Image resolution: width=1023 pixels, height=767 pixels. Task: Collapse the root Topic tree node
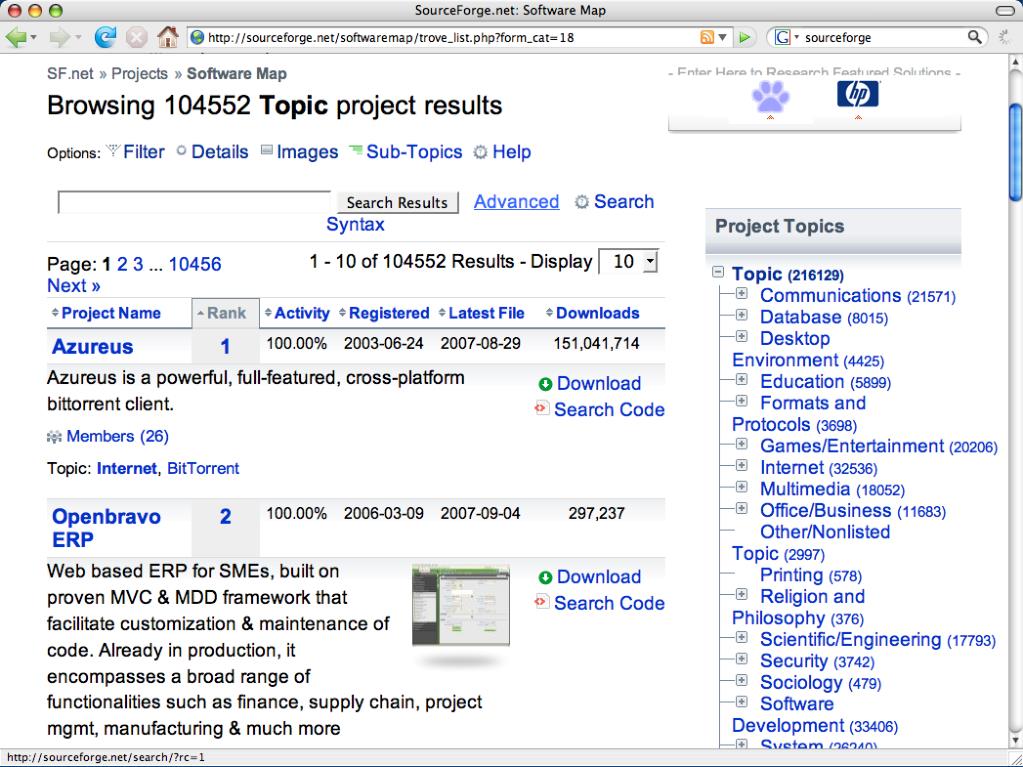pyautogui.click(x=718, y=273)
